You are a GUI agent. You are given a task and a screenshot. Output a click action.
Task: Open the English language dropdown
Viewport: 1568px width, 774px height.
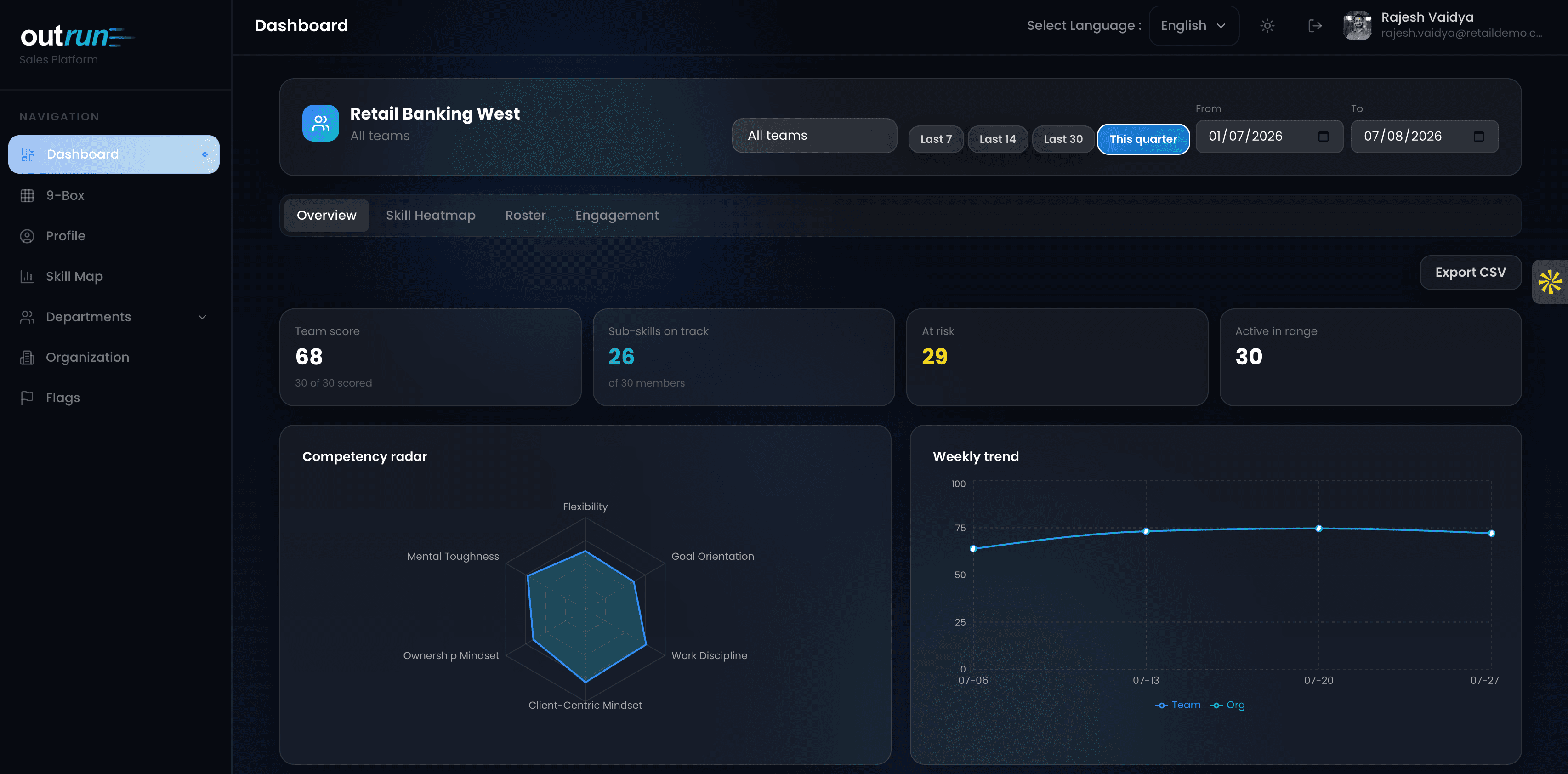[x=1193, y=26]
